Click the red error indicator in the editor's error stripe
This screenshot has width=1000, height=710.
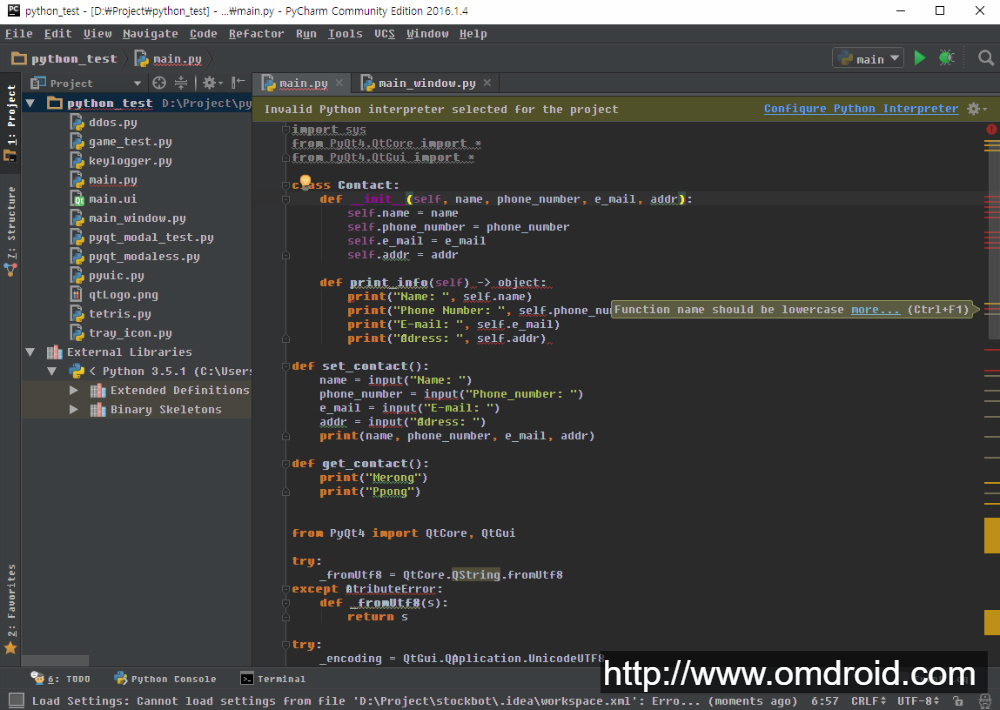pos(991,129)
